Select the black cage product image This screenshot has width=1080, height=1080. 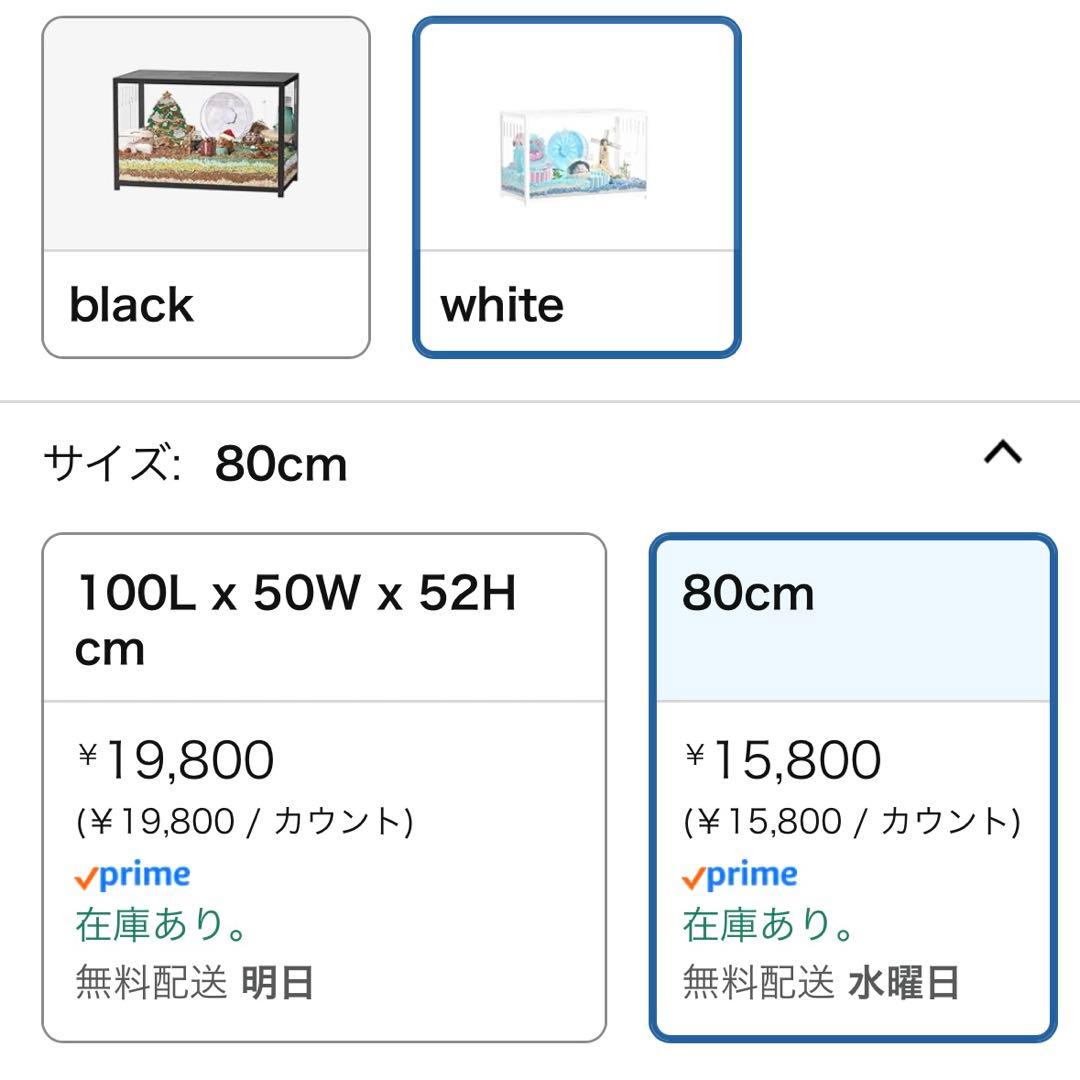point(205,132)
